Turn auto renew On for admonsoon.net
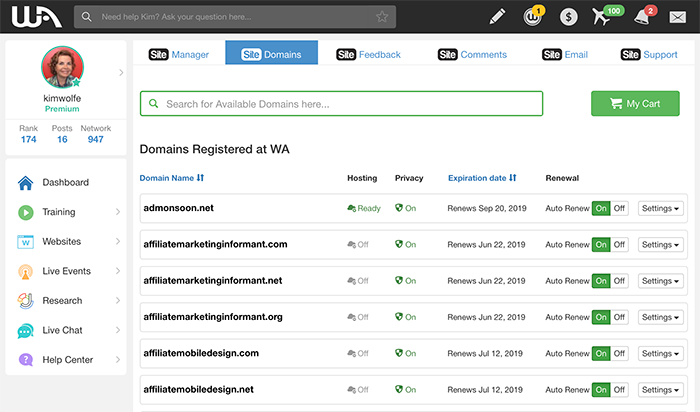 [601, 208]
